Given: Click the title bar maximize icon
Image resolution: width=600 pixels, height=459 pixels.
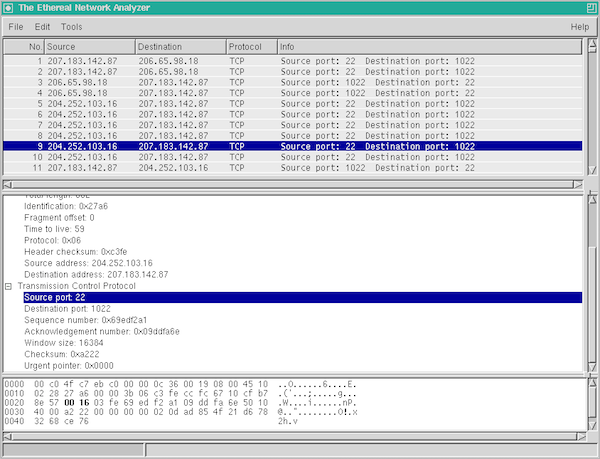Looking at the screenshot, I should [x=592, y=8].
